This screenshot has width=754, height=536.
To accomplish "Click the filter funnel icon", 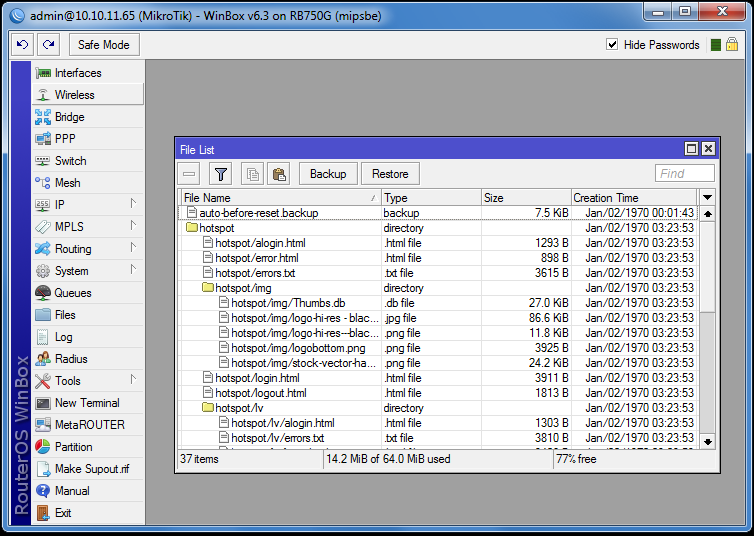I will coord(221,174).
